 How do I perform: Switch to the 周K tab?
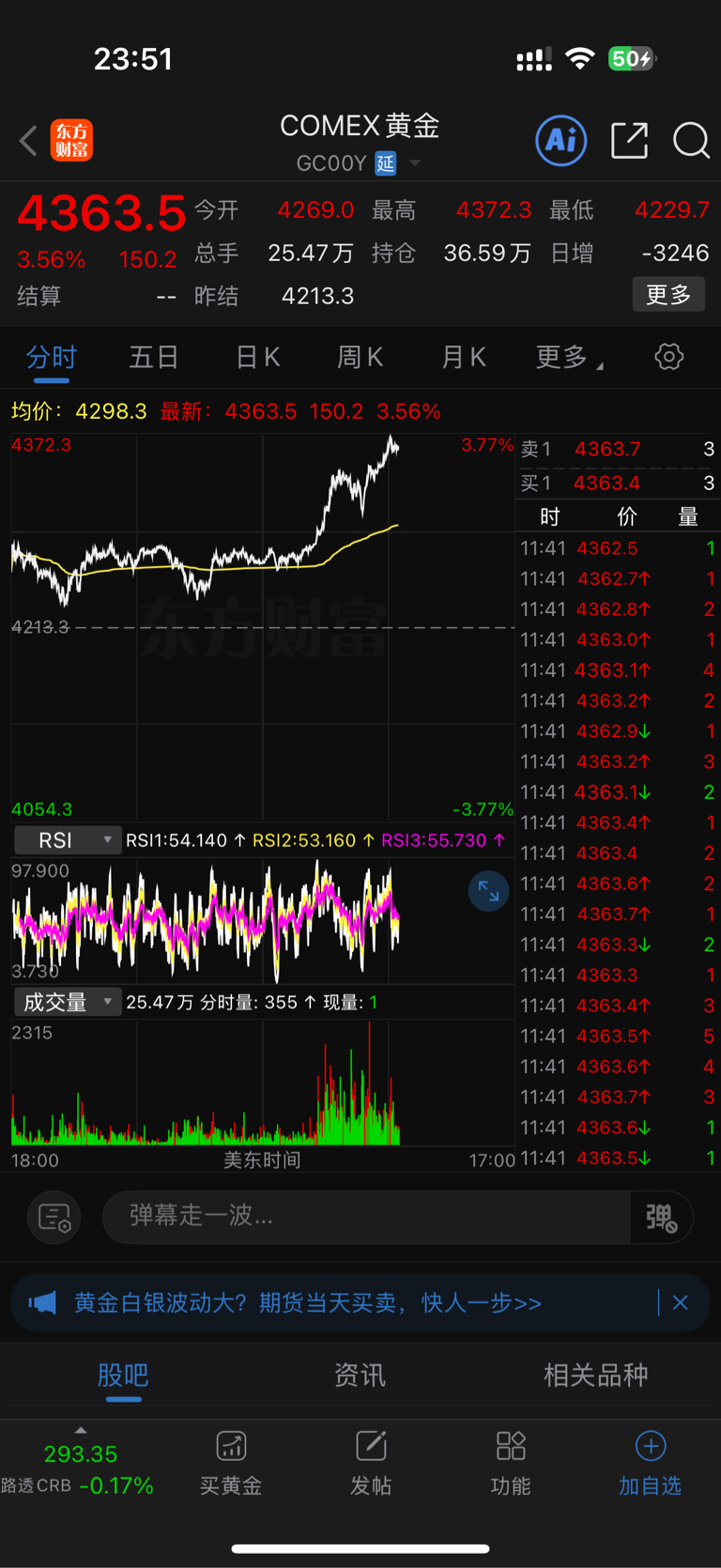pyautogui.click(x=360, y=357)
